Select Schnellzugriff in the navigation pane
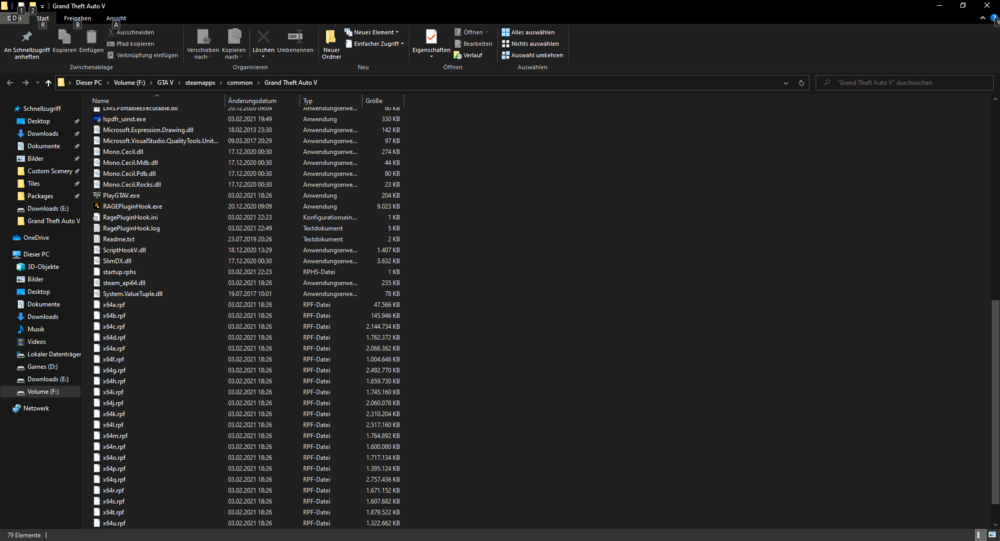This screenshot has width=1000, height=541. click(41, 108)
